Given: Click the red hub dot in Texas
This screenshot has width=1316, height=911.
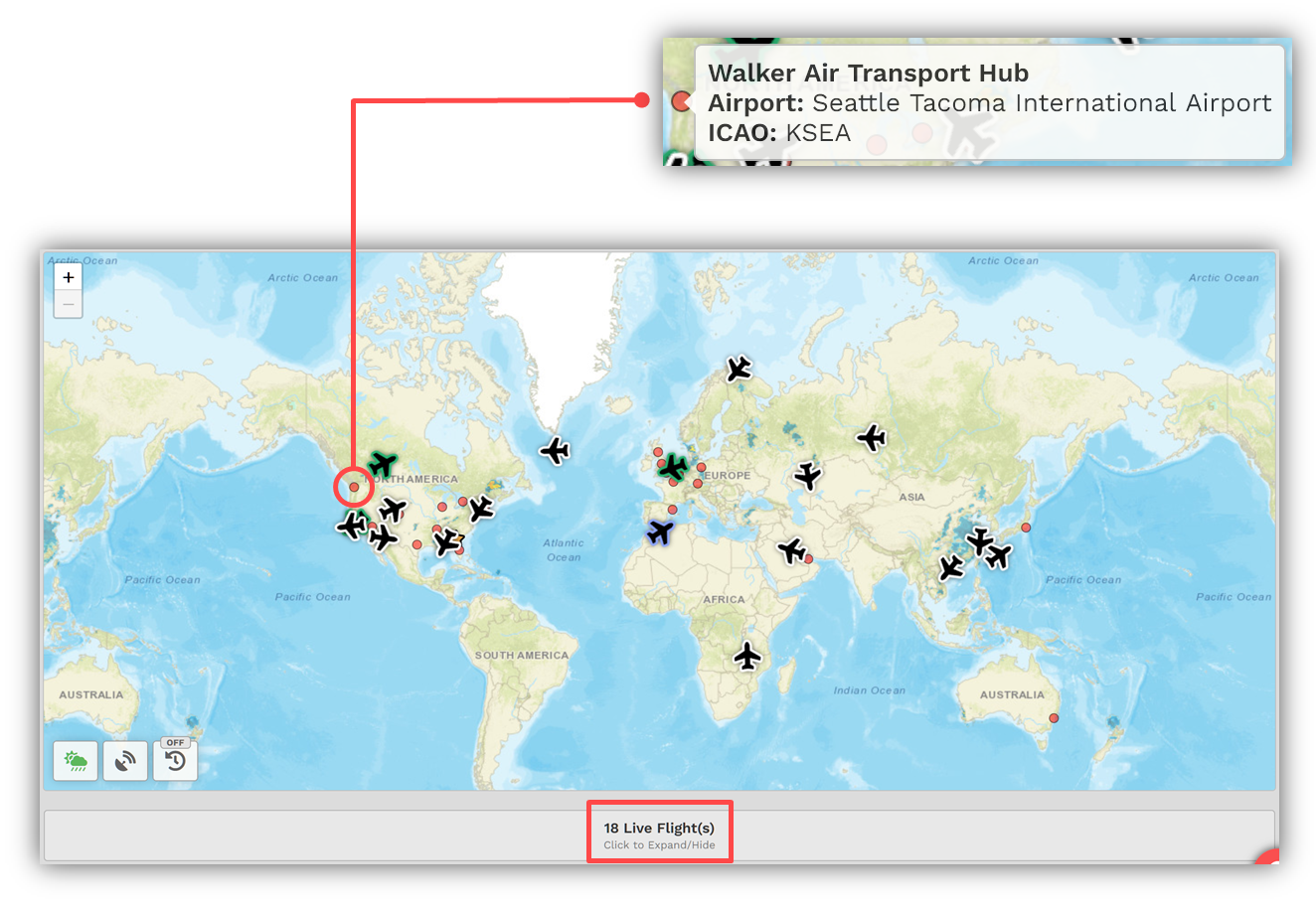Looking at the screenshot, I should tap(416, 544).
